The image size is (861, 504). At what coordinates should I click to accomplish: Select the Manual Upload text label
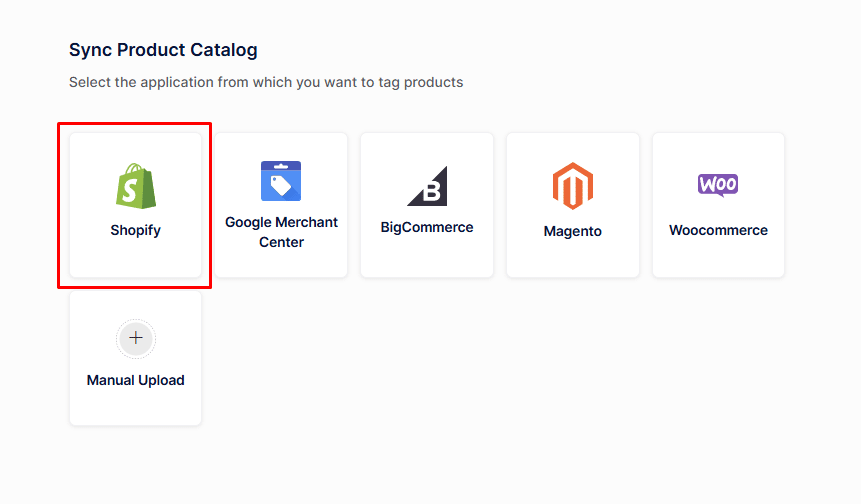pyautogui.click(x=136, y=380)
